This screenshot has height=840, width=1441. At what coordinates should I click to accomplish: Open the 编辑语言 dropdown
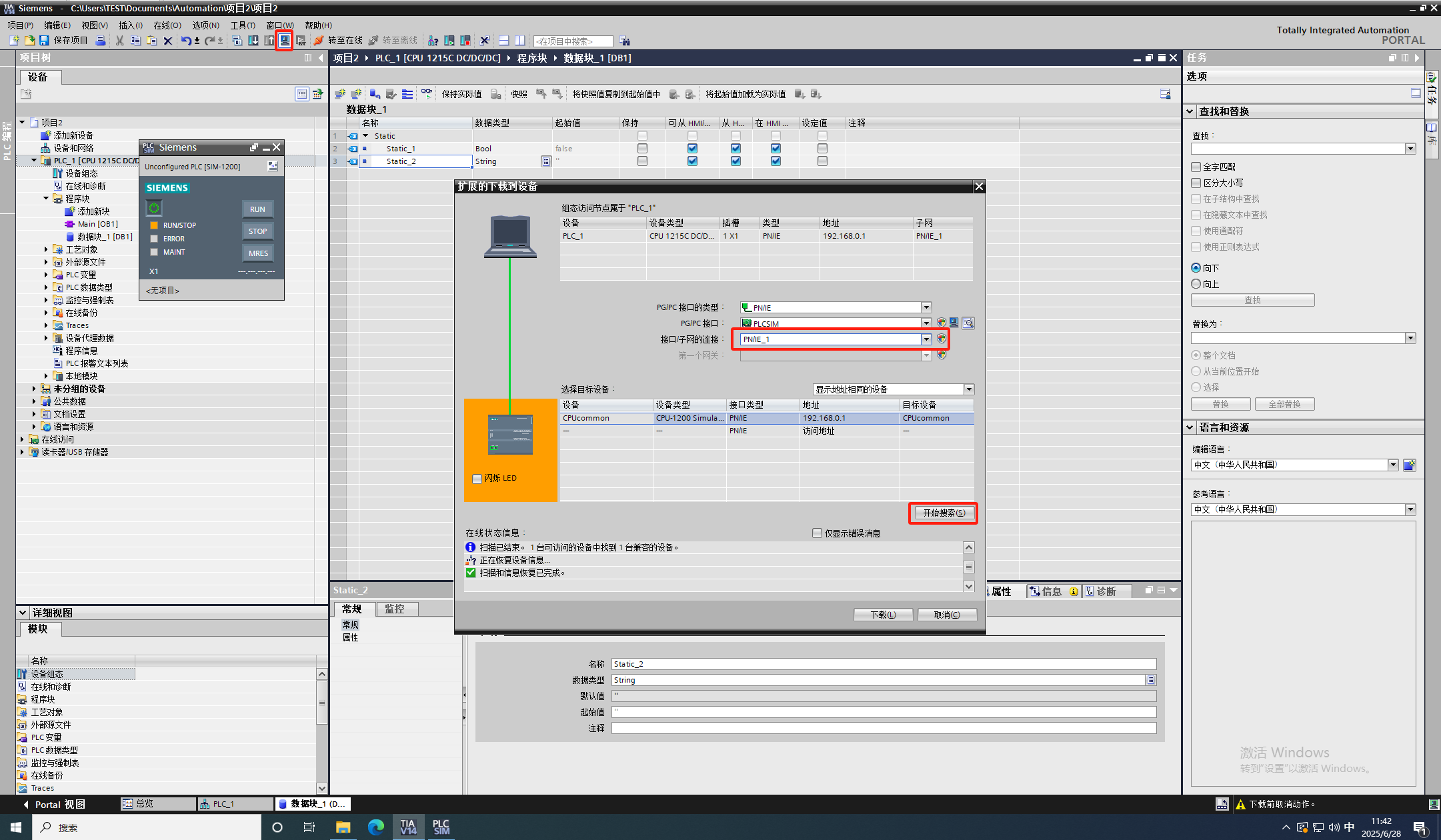click(1393, 465)
